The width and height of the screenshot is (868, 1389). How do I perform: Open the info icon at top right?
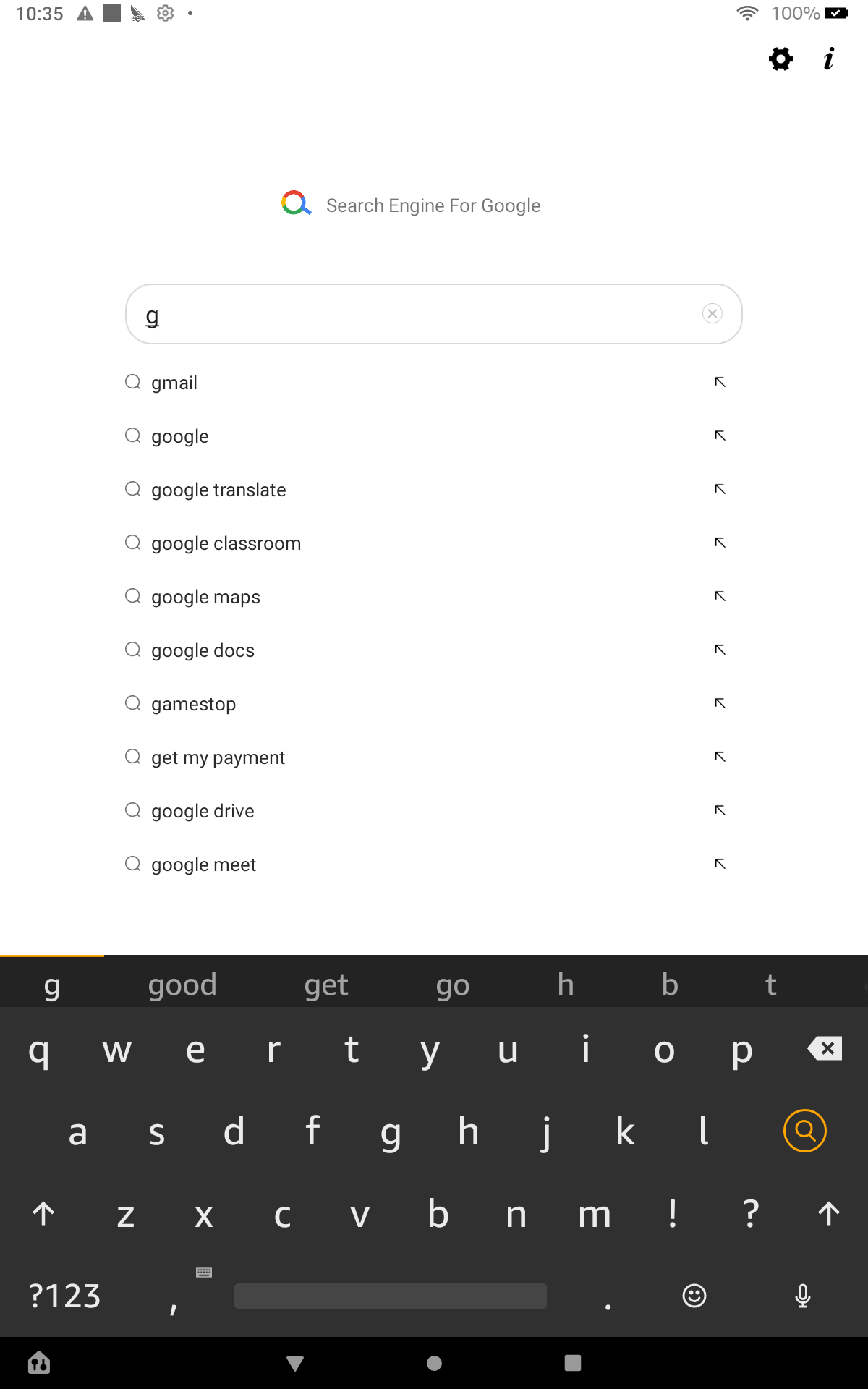pyautogui.click(x=828, y=59)
